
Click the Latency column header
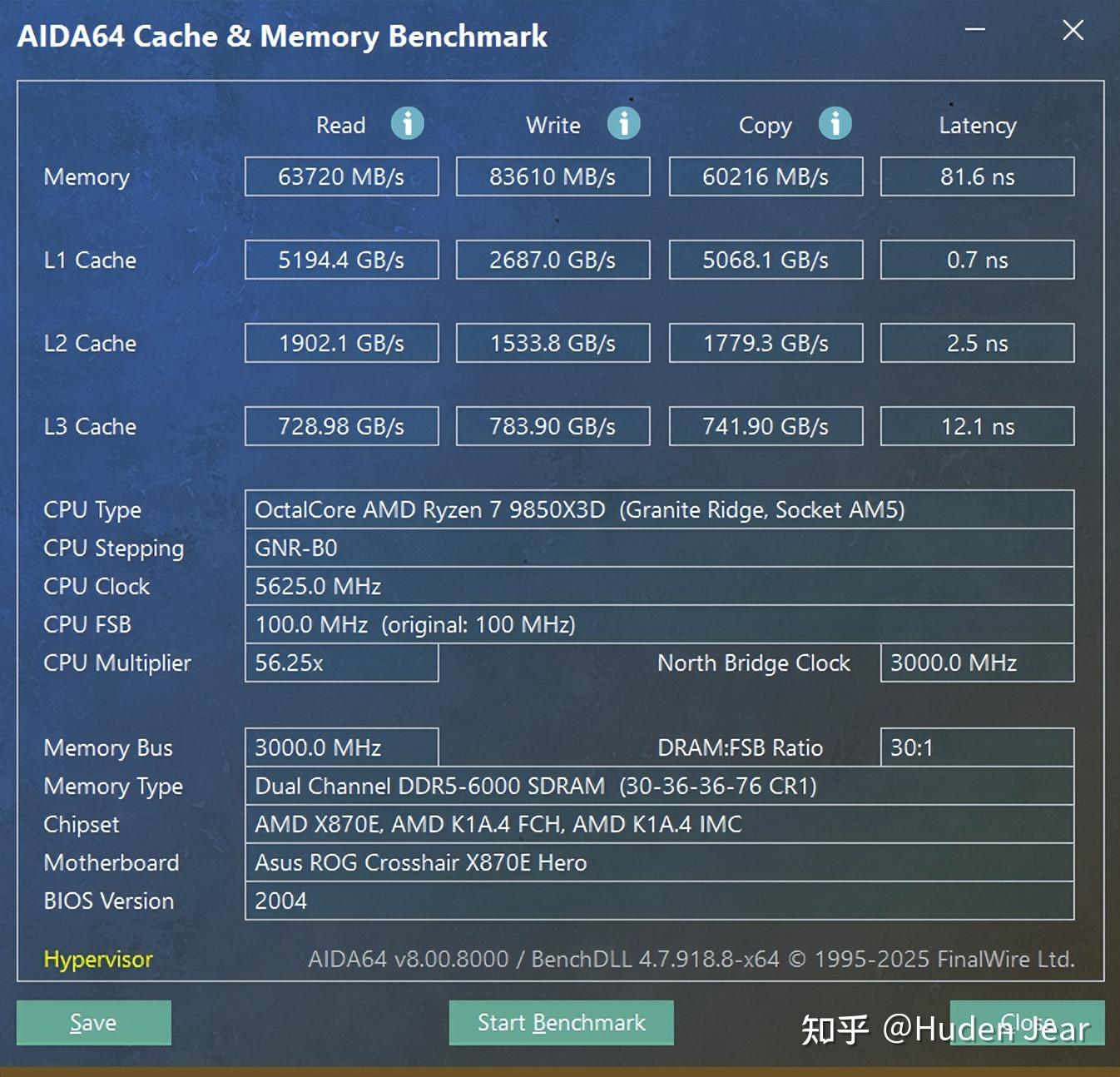pos(978,126)
